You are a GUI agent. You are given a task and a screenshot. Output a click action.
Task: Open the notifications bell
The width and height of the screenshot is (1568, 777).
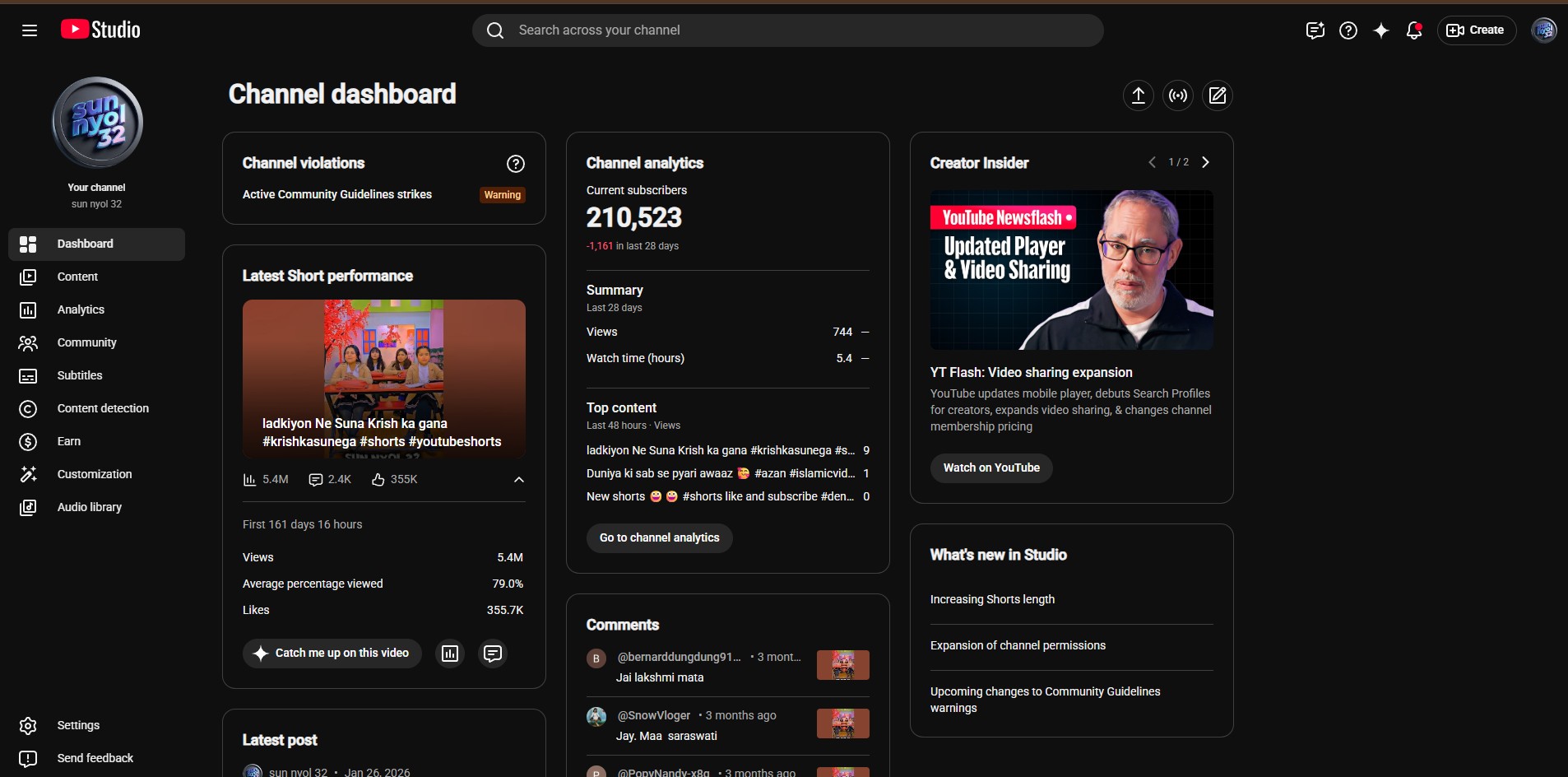point(1414,30)
